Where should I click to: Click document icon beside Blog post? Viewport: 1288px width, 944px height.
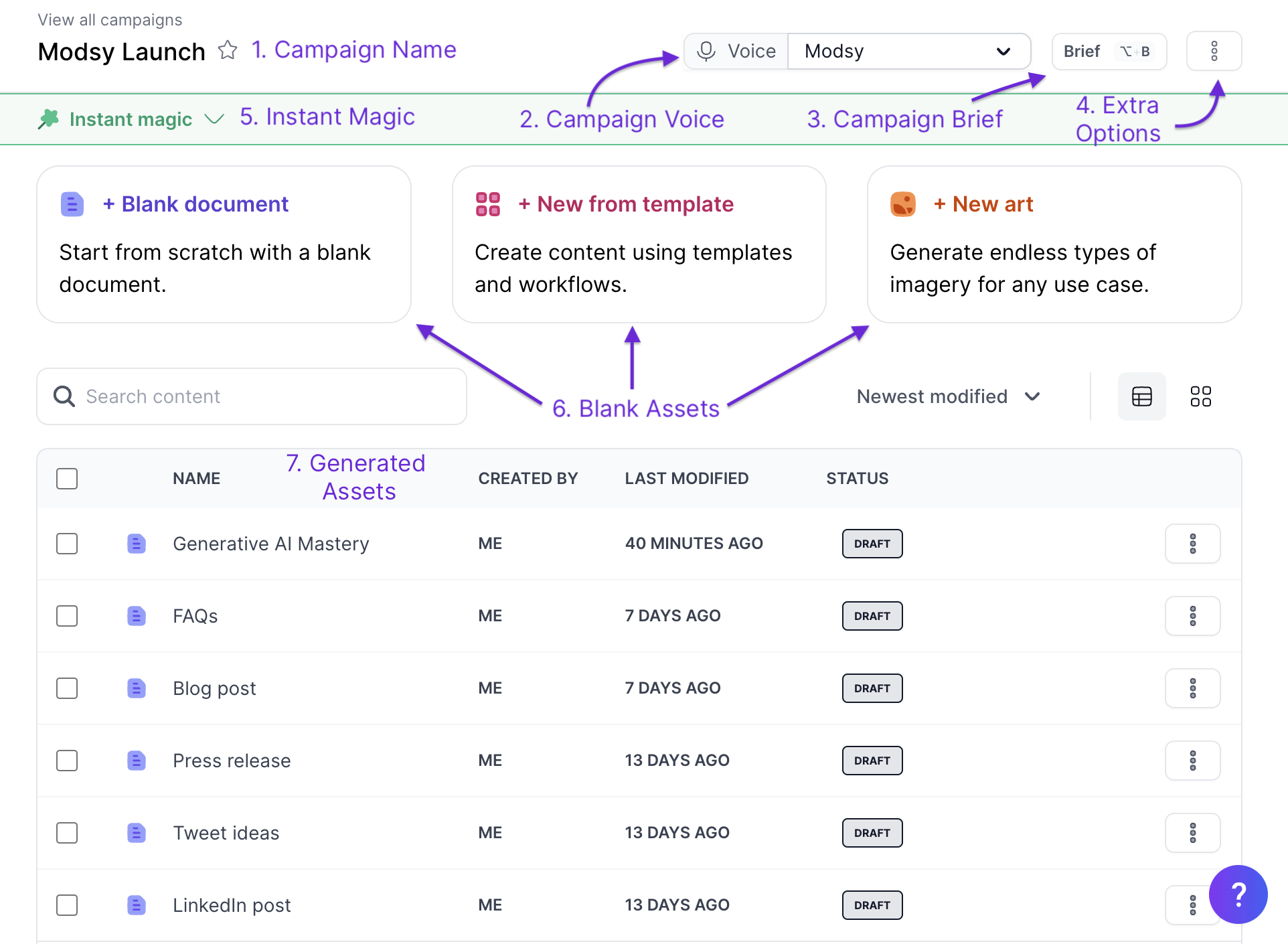(x=137, y=688)
